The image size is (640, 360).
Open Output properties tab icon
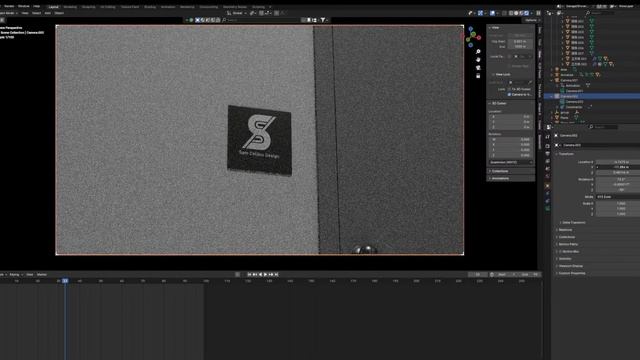pos(548,153)
